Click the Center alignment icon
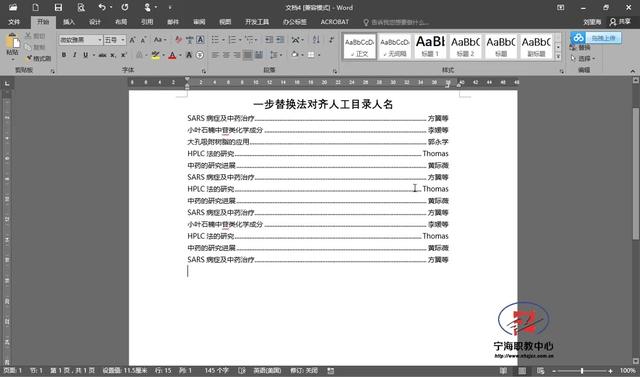The height and width of the screenshot is (377, 640). coord(226,55)
